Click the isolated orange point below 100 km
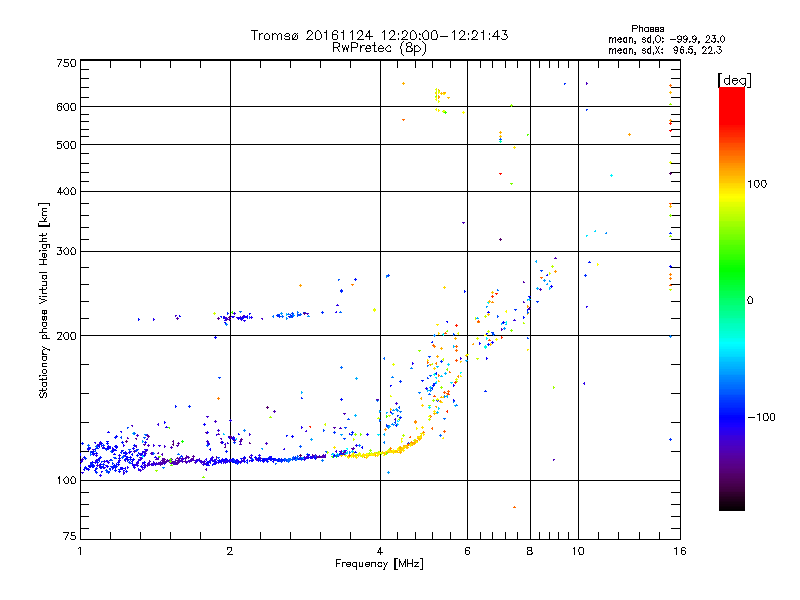 [x=514, y=507]
